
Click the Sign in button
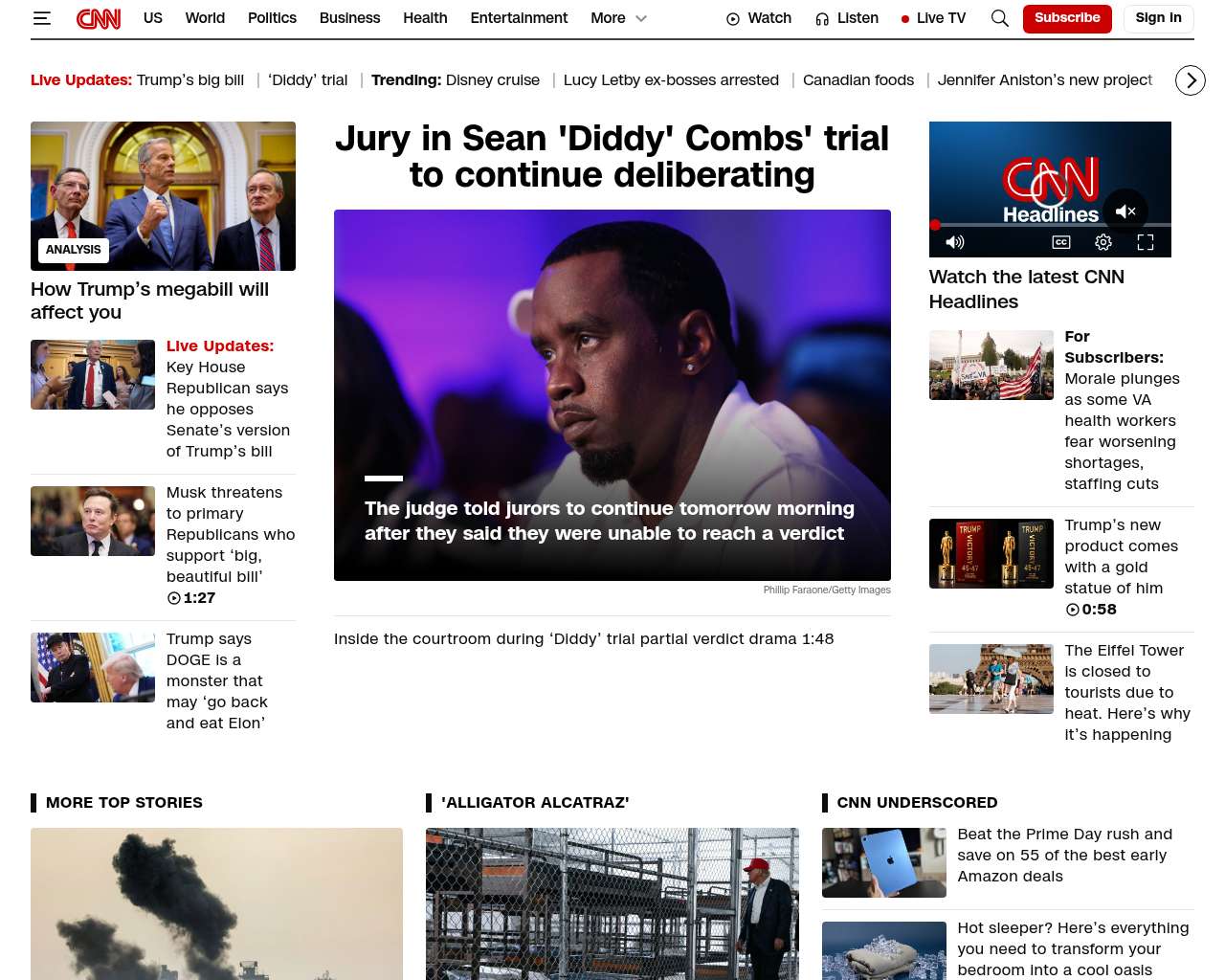1158,18
